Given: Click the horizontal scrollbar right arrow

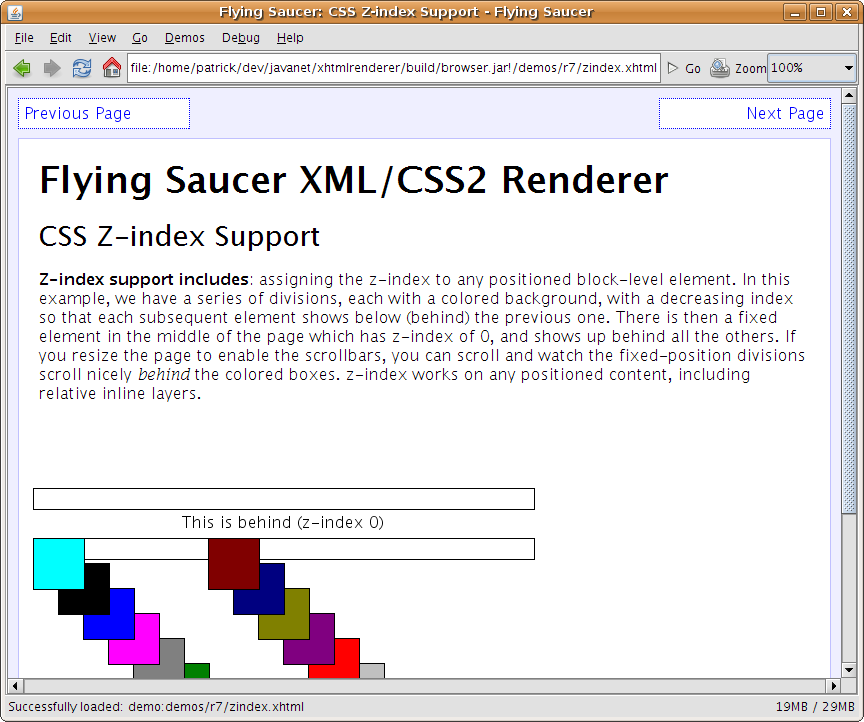Looking at the screenshot, I should 834,686.
